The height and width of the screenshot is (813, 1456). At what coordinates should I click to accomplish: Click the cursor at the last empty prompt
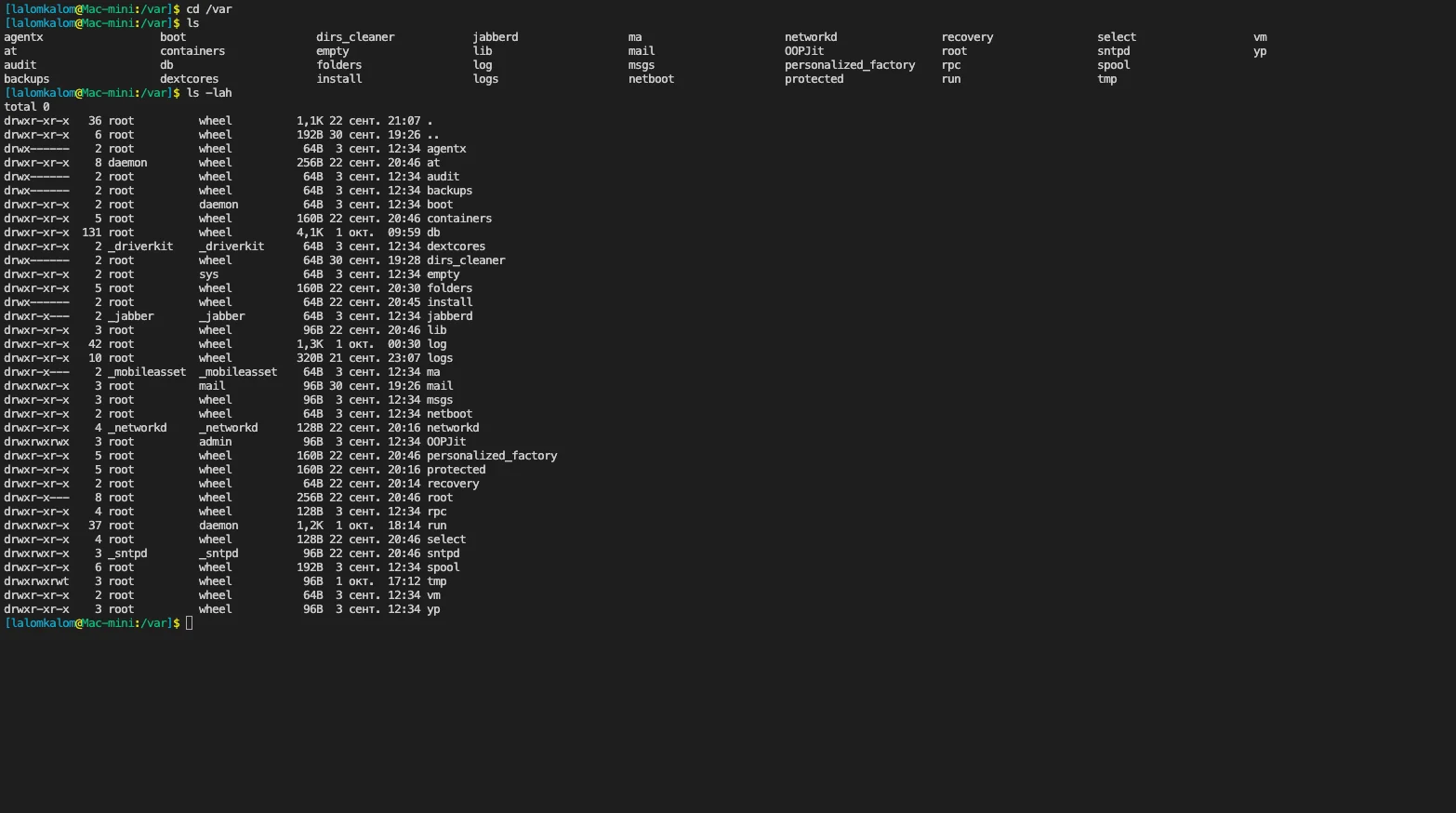pyautogui.click(x=190, y=623)
